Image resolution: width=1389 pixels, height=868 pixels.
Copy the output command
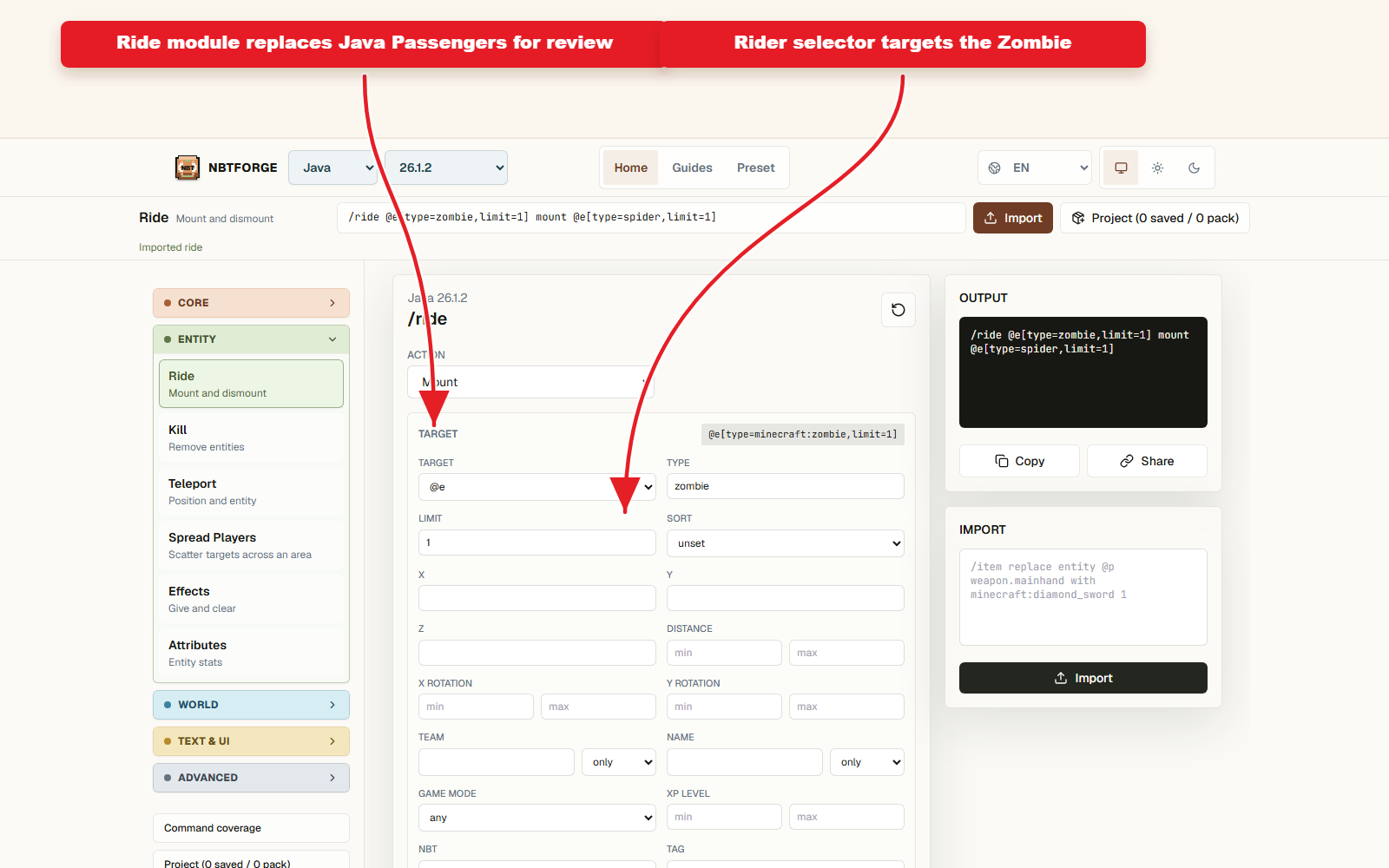click(1019, 461)
